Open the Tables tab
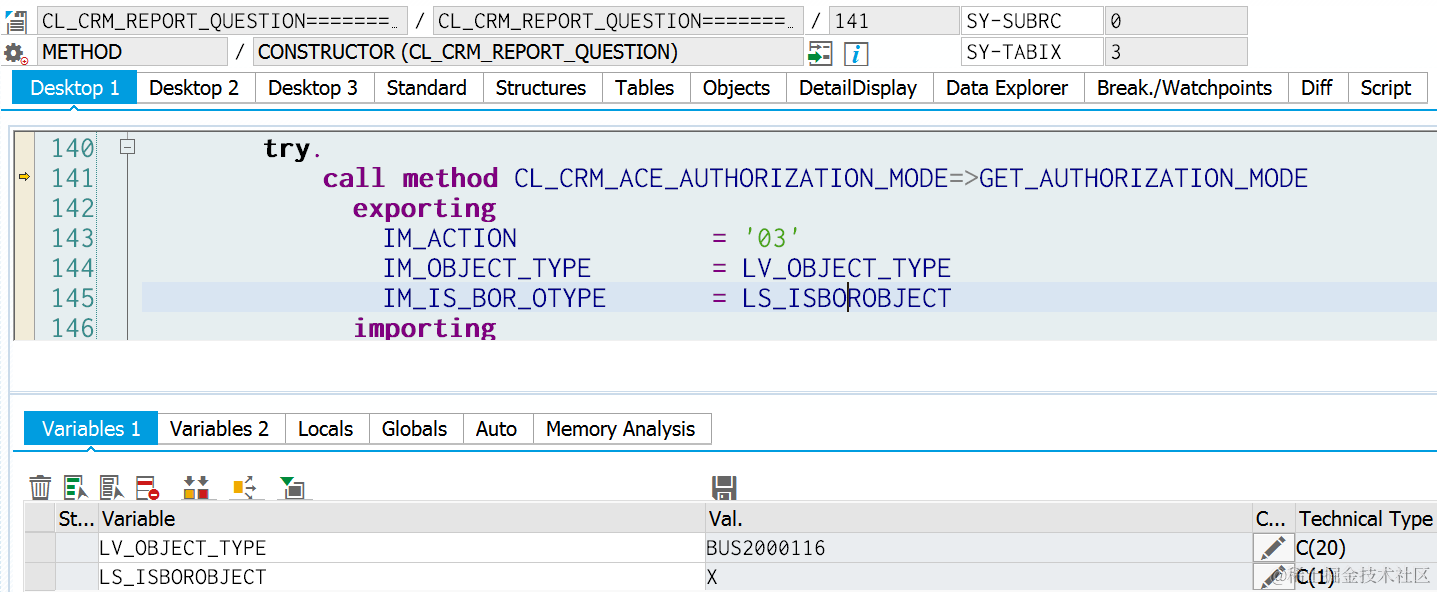The height and width of the screenshot is (592, 1437). coord(645,88)
